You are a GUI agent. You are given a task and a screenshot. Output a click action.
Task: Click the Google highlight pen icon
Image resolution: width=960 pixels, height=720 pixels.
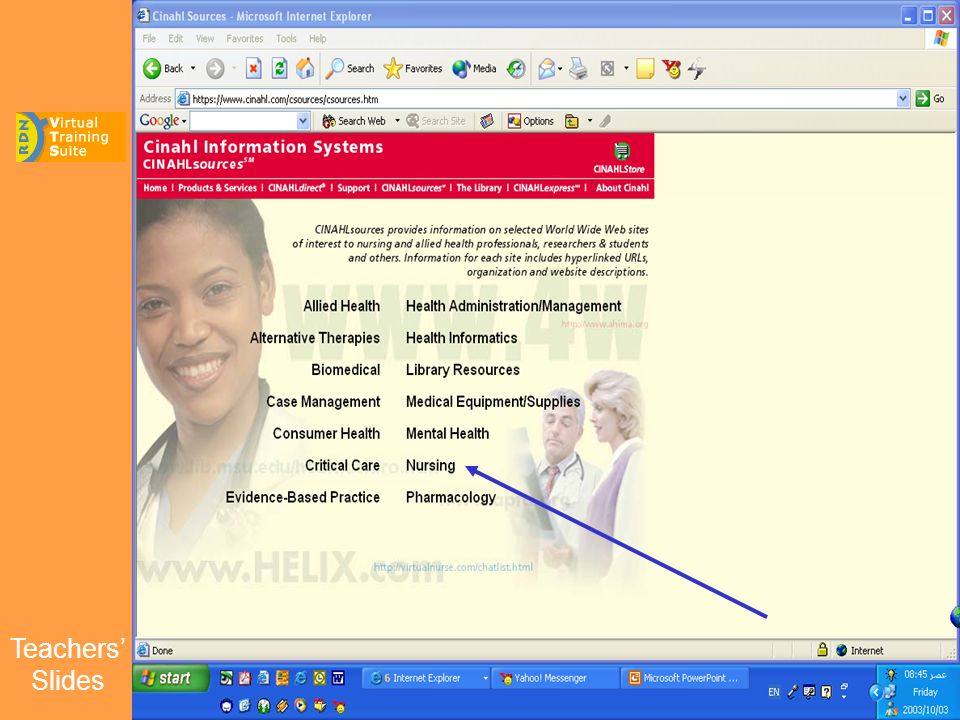pos(606,121)
